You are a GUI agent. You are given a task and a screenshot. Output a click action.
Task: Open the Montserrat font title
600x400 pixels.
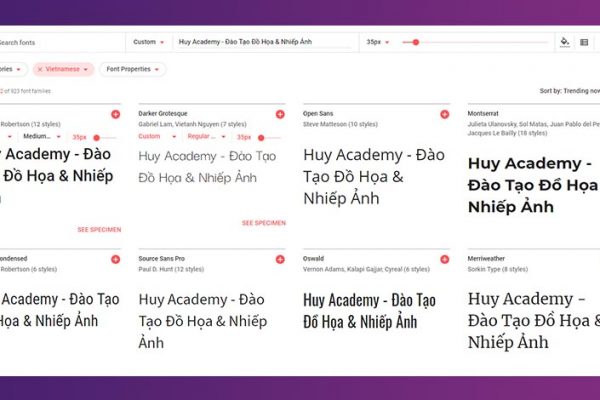click(483, 113)
